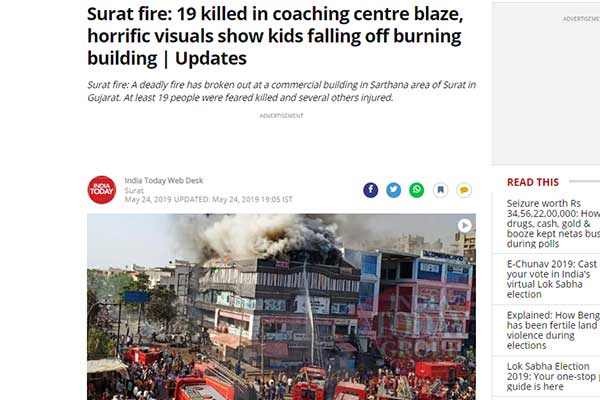Read Explained Bengal violence during elections
Image resolution: width=600 pixels, height=400 pixels.
553,330
